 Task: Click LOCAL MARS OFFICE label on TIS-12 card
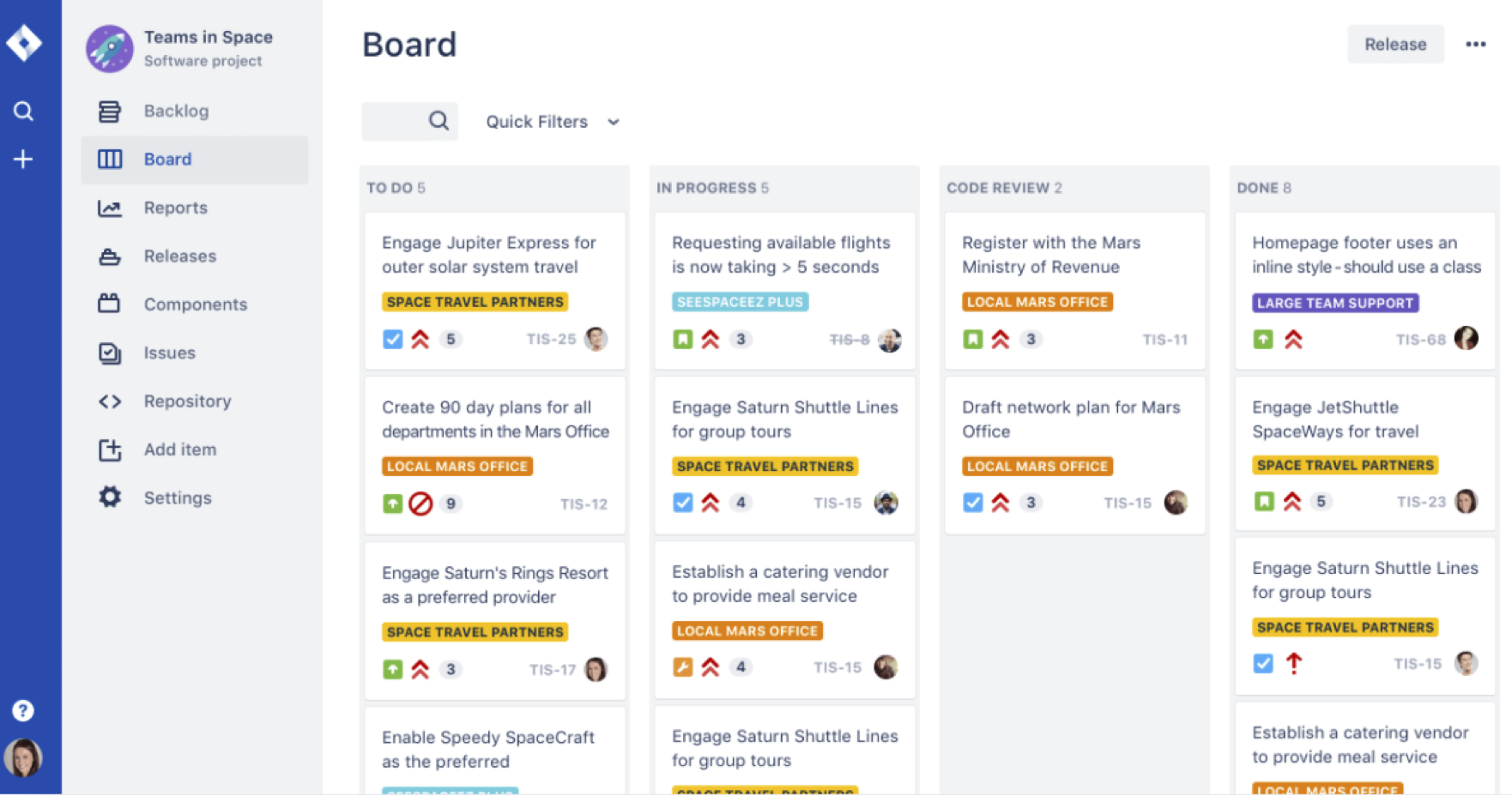point(457,467)
